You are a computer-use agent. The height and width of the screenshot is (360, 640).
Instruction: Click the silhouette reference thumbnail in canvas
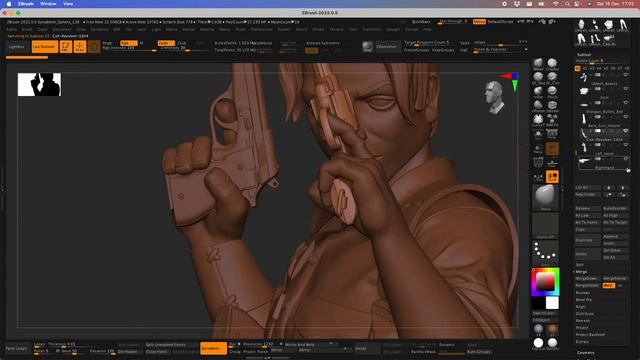[x=39, y=84]
